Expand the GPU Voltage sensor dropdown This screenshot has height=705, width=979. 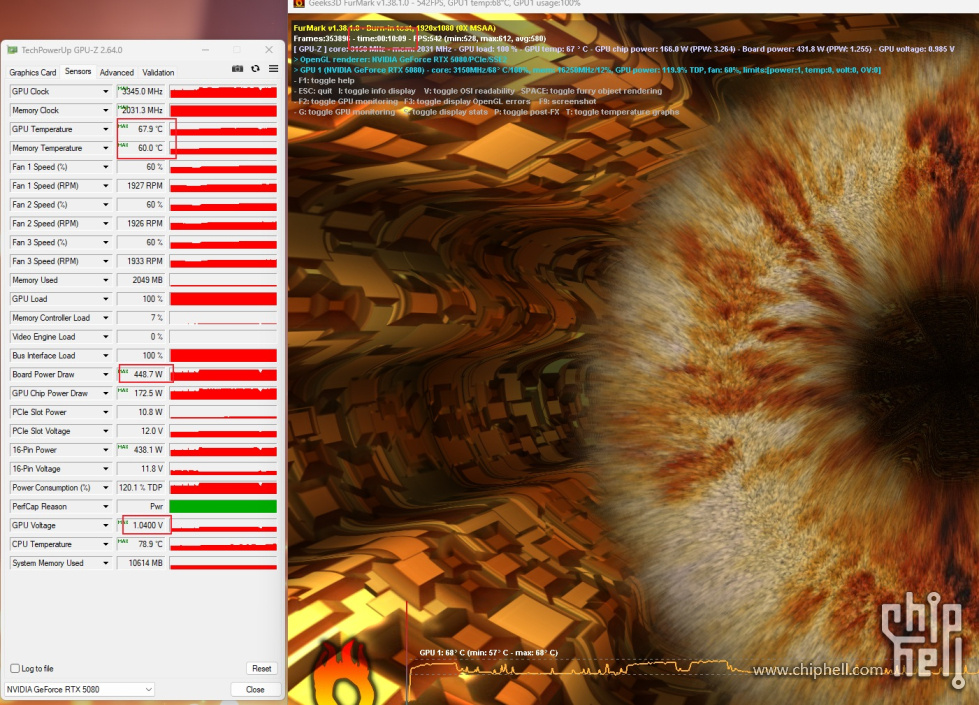(x=106, y=525)
